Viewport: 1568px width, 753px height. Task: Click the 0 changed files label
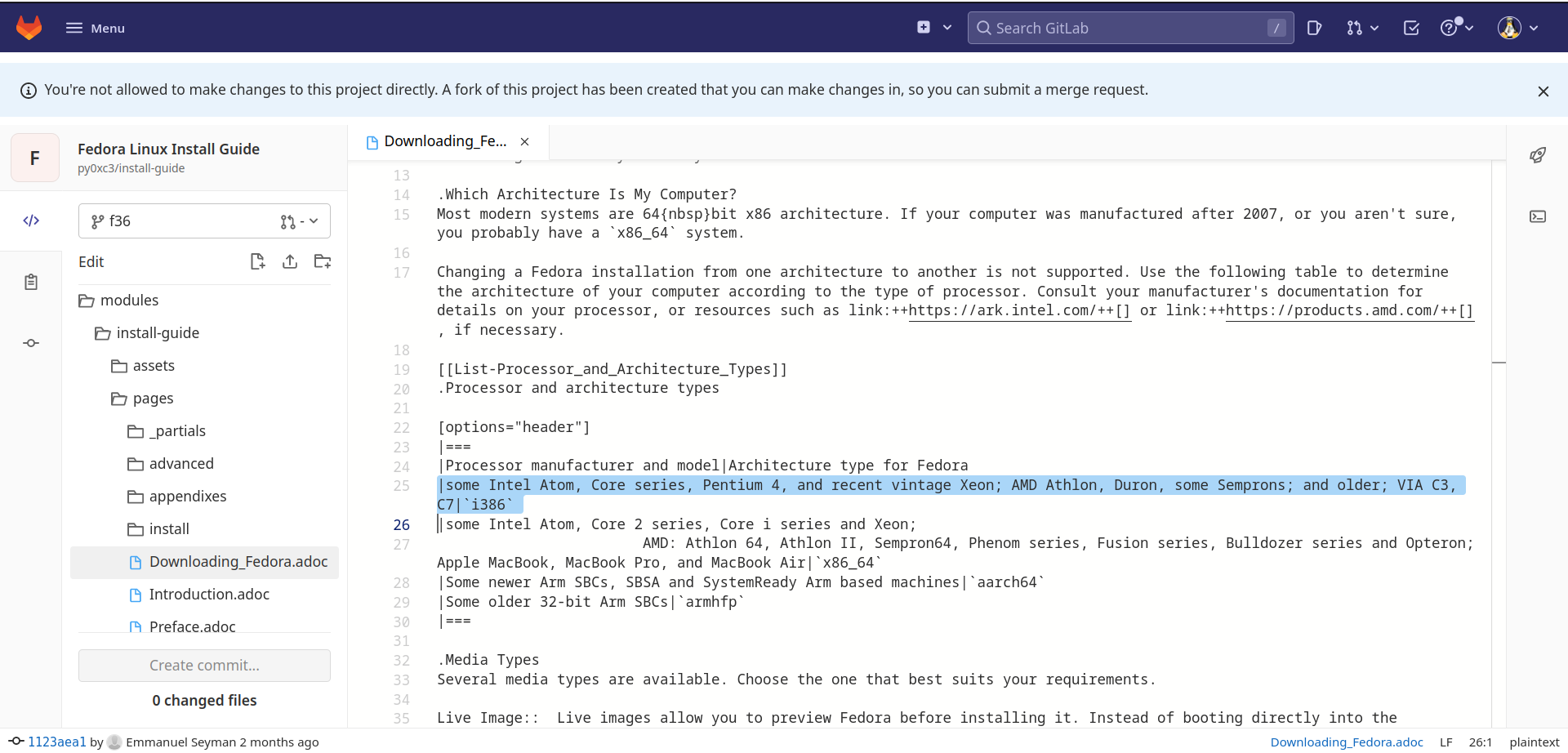pyautogui.click(x=204, y=701)
